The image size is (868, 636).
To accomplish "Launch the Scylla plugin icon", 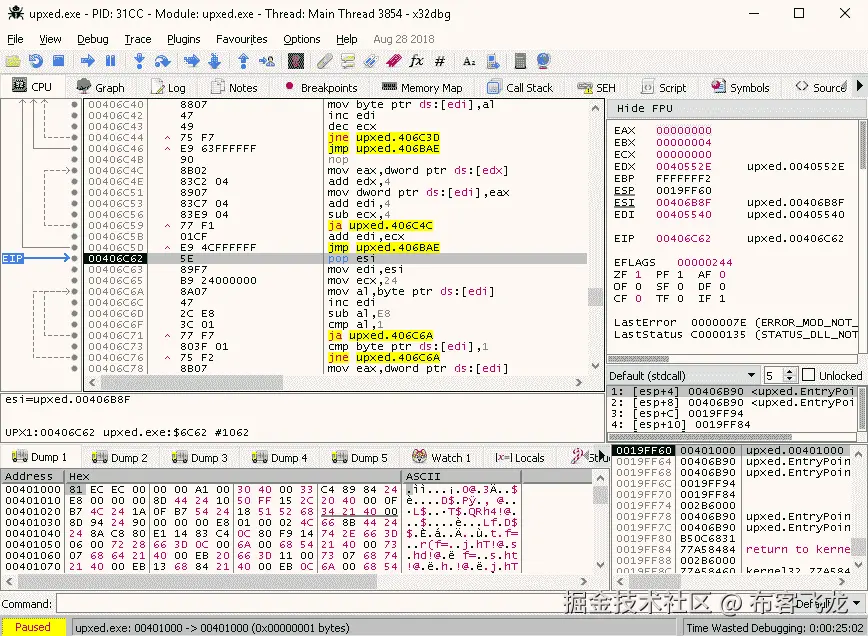I will (296, 61).
